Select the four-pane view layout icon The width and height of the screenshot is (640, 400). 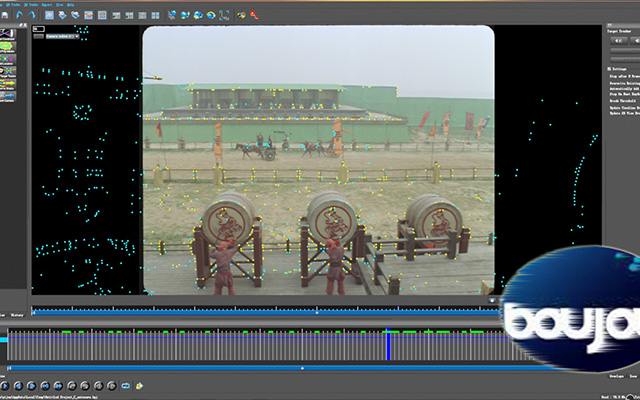[x=156, y=16]
